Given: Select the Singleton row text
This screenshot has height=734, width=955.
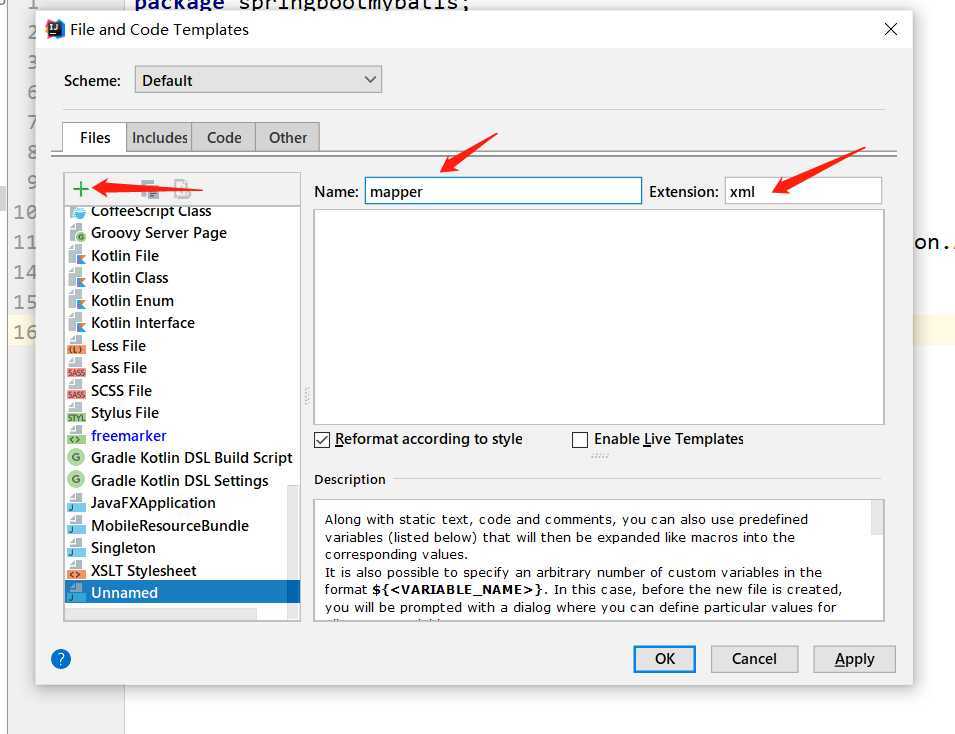Looking at the screenshot, I should tap(123, 548).
